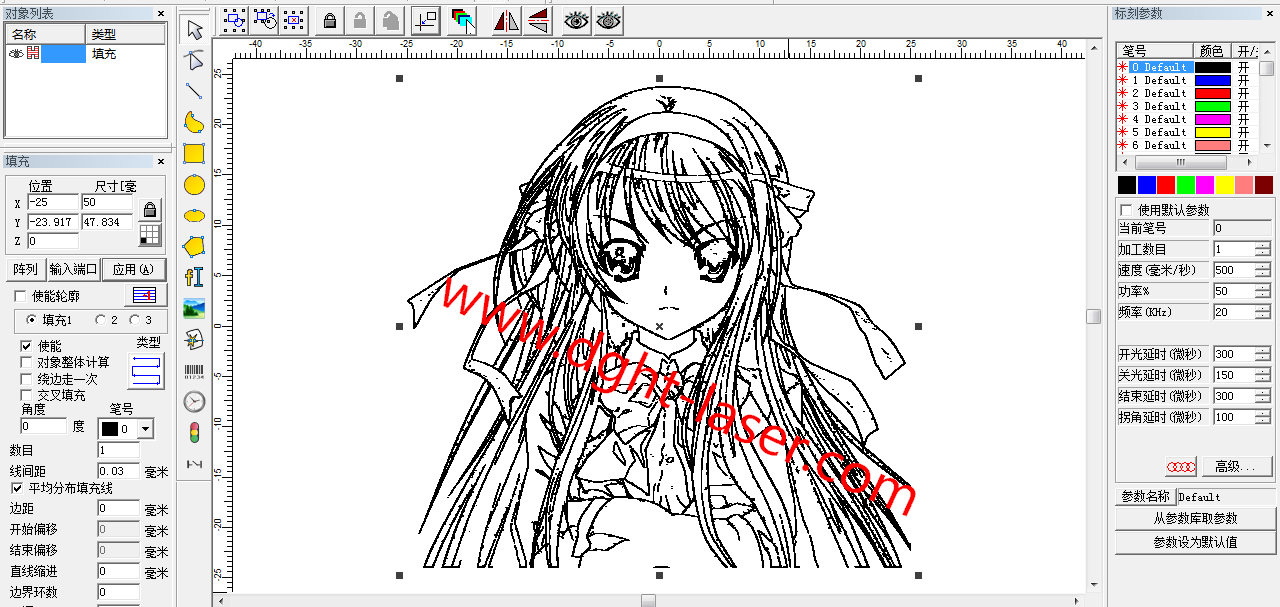
Task: Select the 填充1 radio button
Action: pos(32,320)
